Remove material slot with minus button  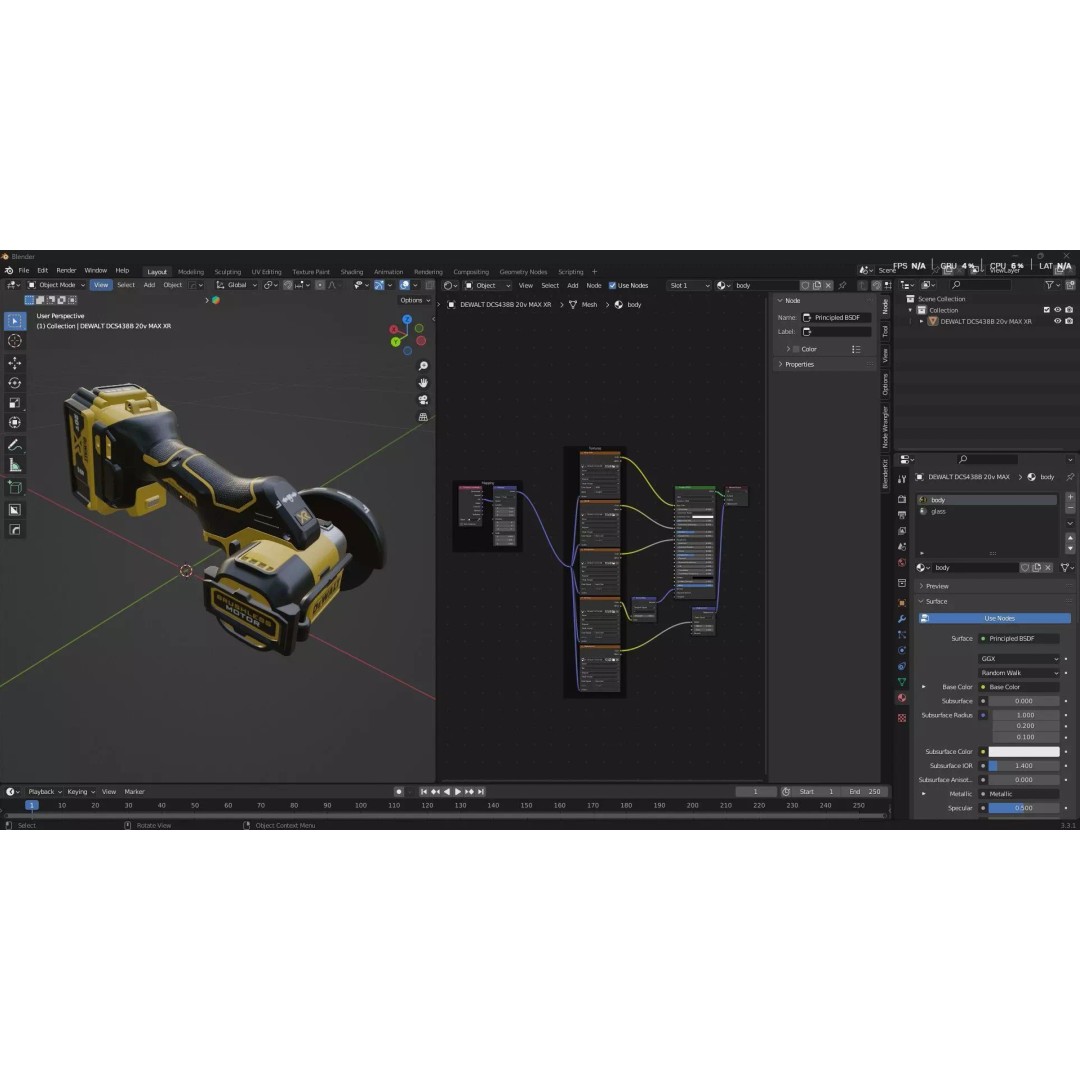point(1070,508)
